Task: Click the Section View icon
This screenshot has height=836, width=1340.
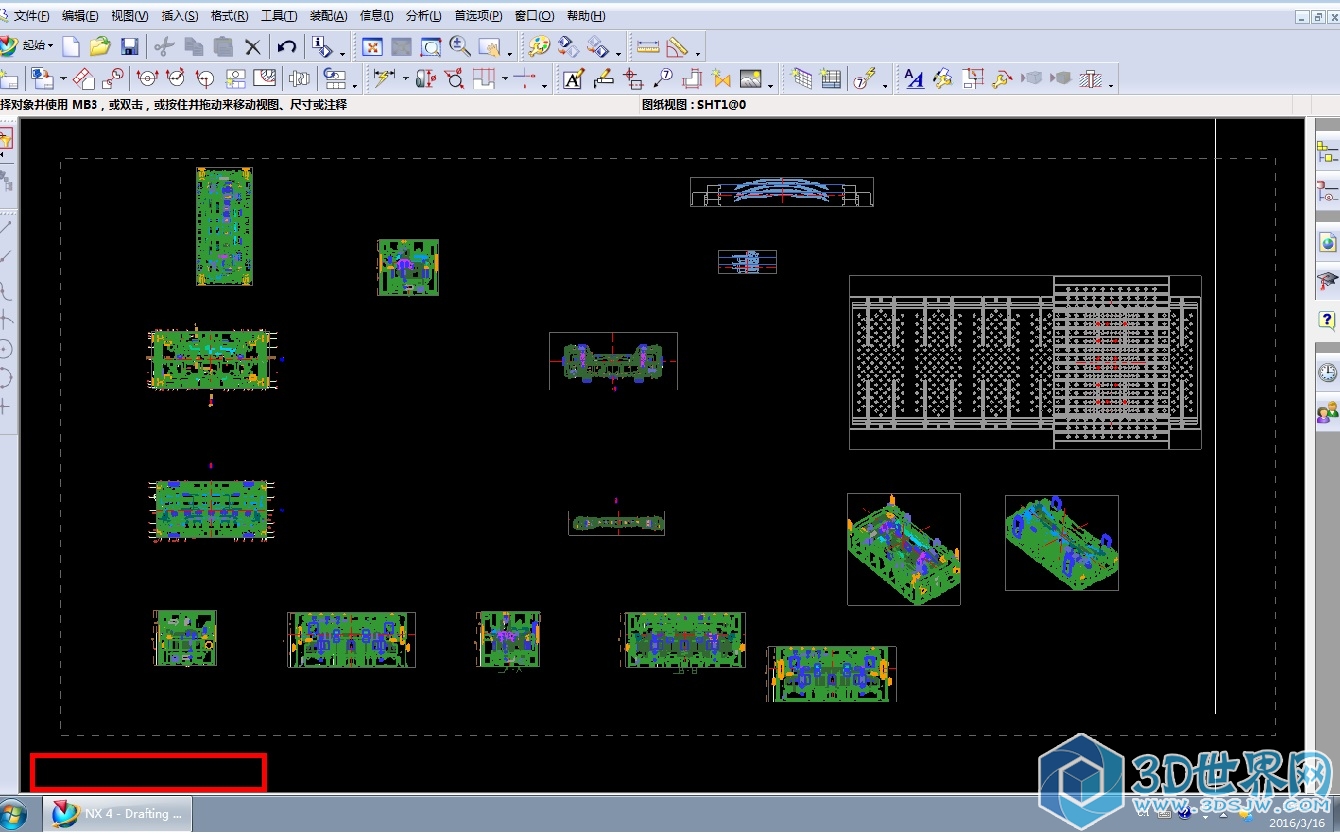Action: [x=147, y=78]
